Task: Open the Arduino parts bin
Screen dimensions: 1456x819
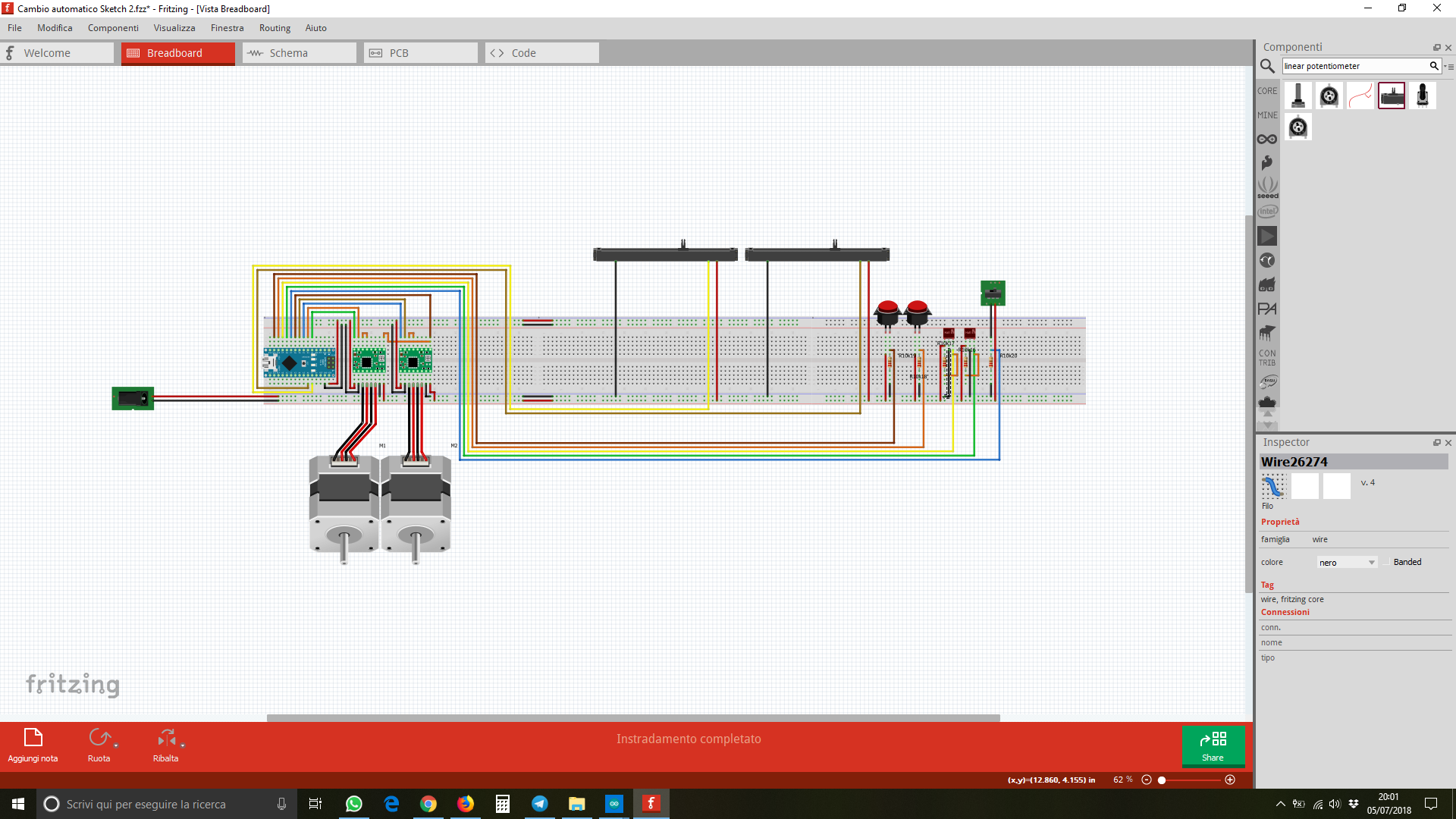Action: (1266, 140)
